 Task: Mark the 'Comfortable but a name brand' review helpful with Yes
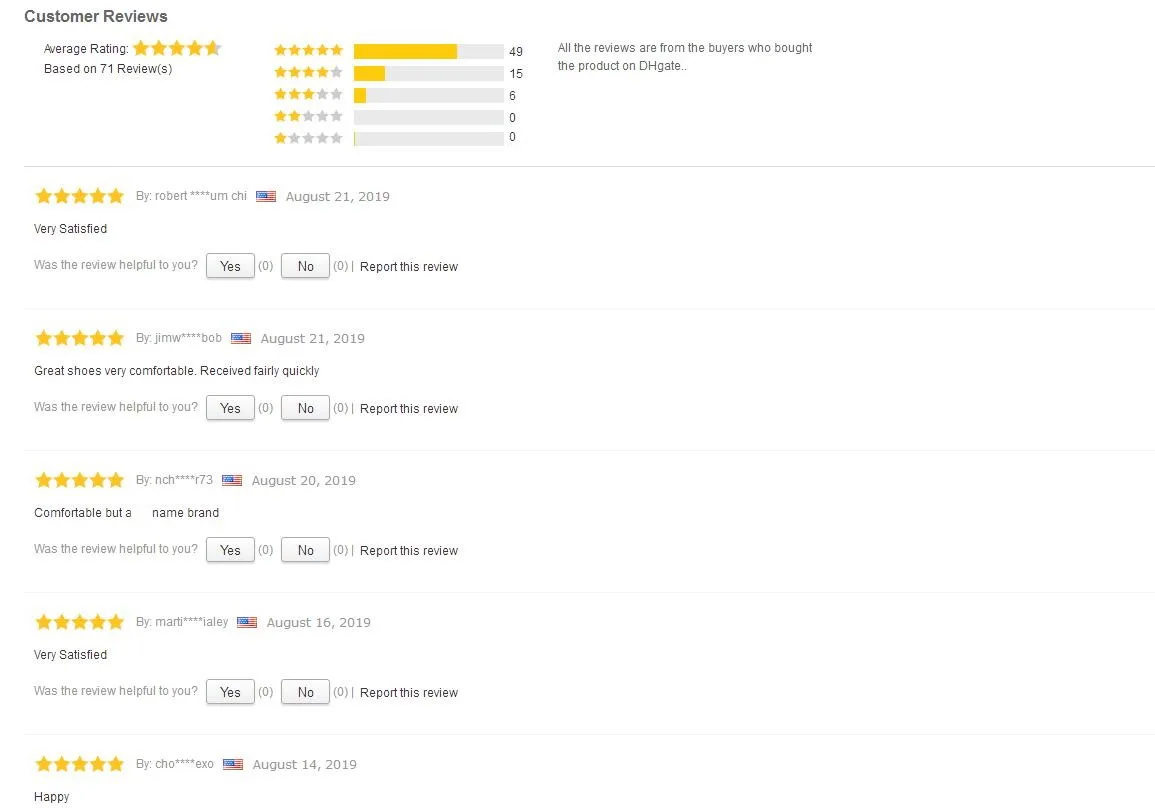230,550
